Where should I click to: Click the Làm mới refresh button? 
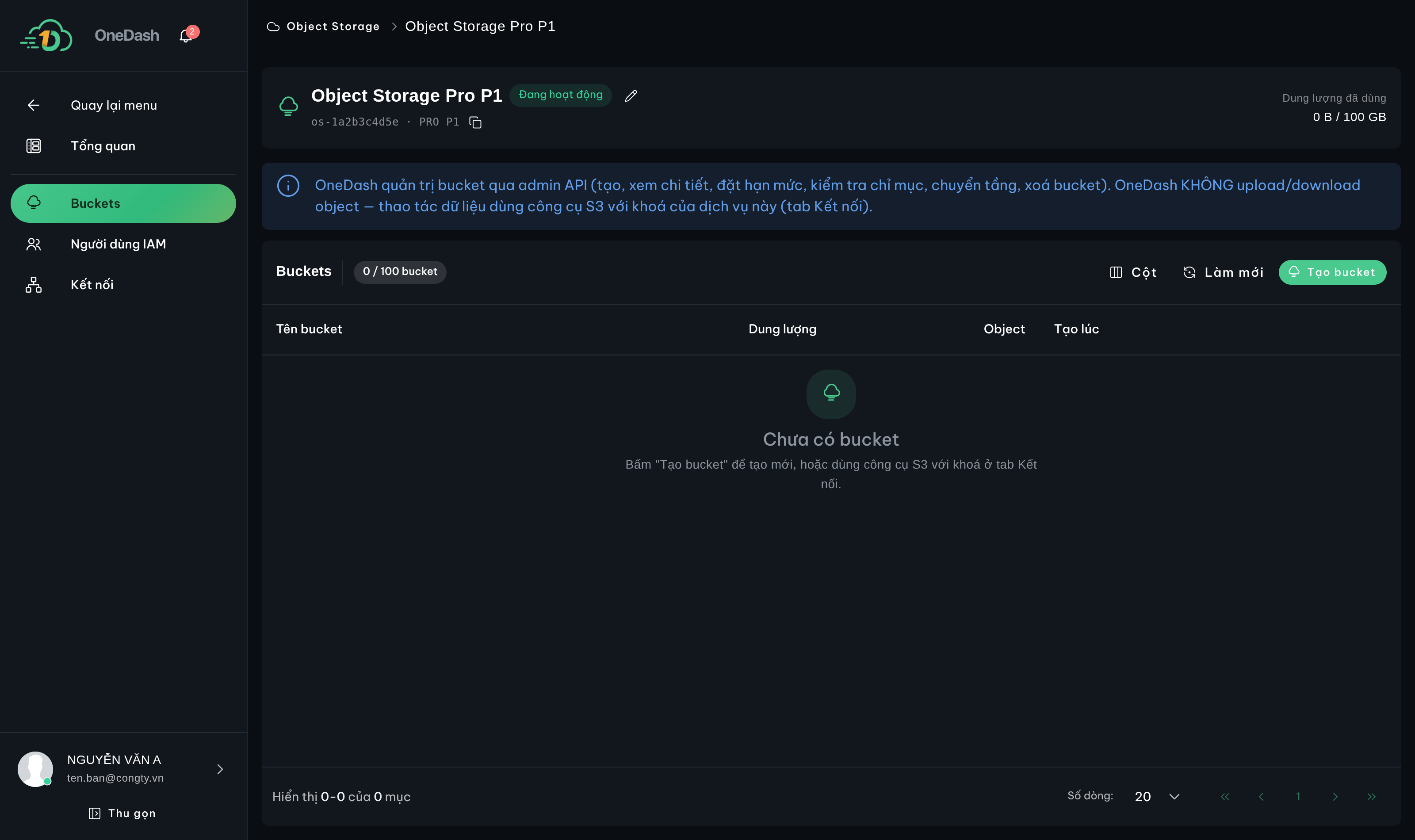1223,272
